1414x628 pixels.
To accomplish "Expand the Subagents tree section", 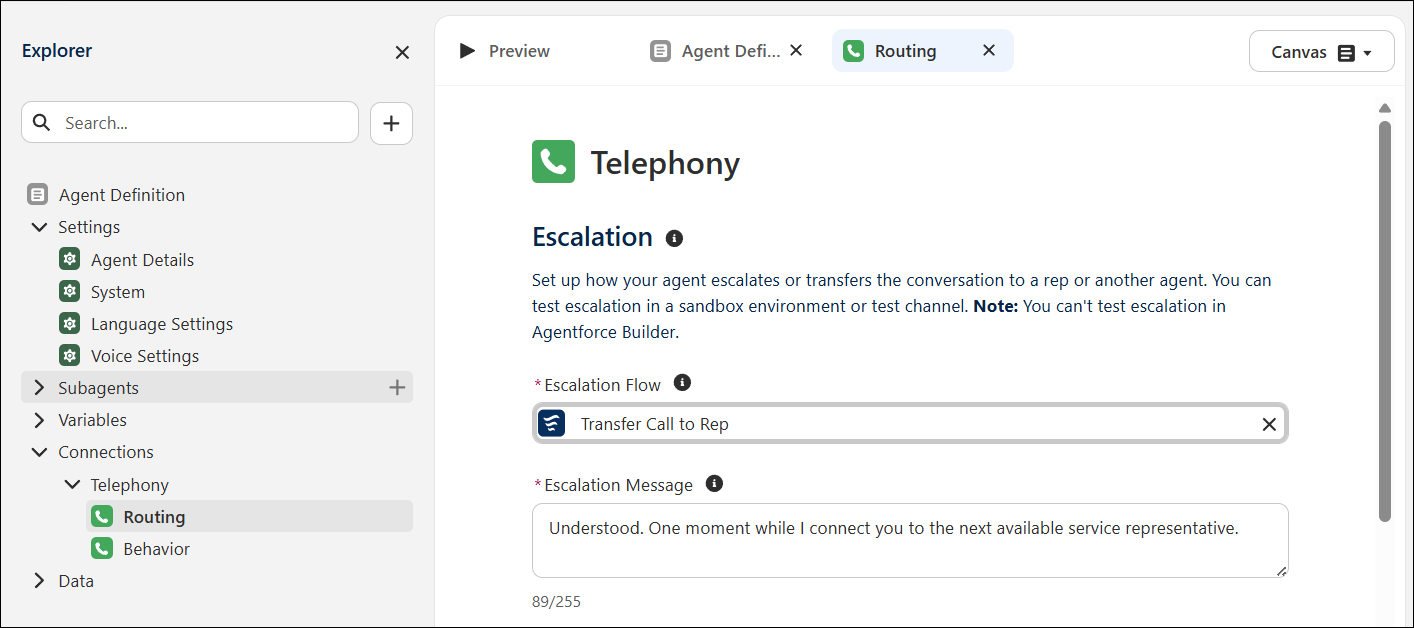I will click(39, 387).
